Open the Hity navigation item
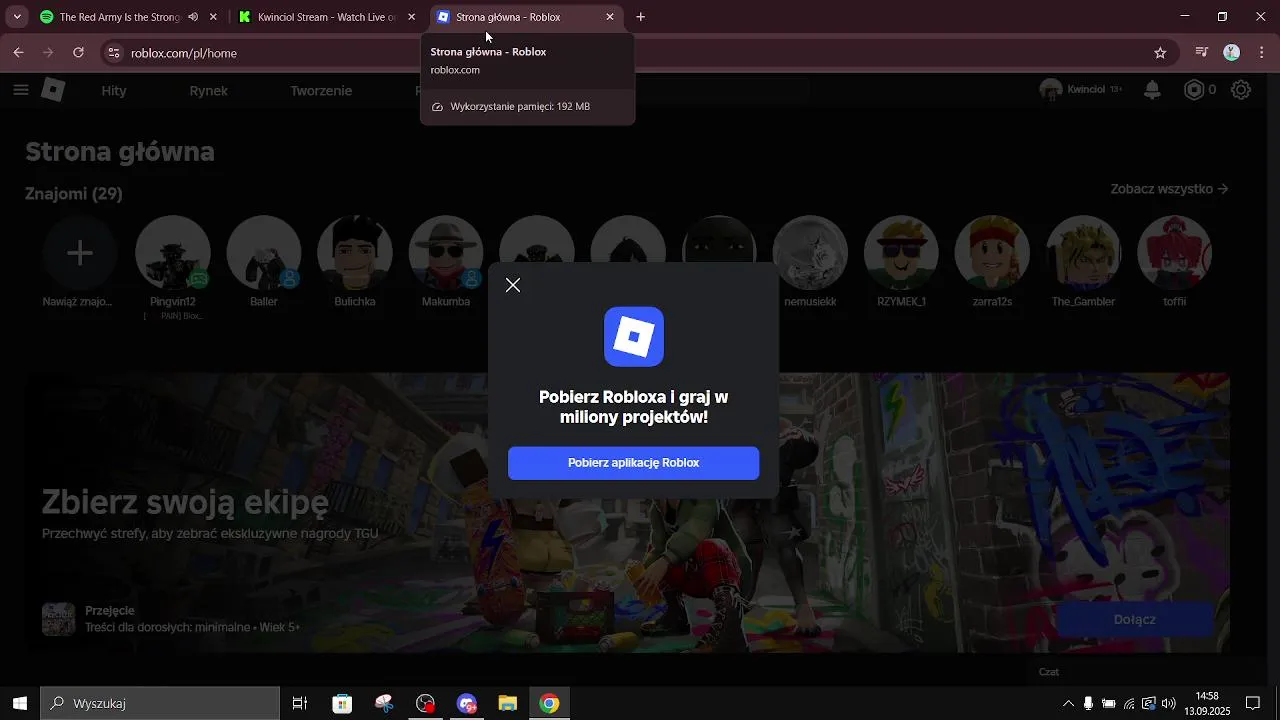Image resolution: width=1280 pixels, height=720 pixels. [x=114, y=91]
